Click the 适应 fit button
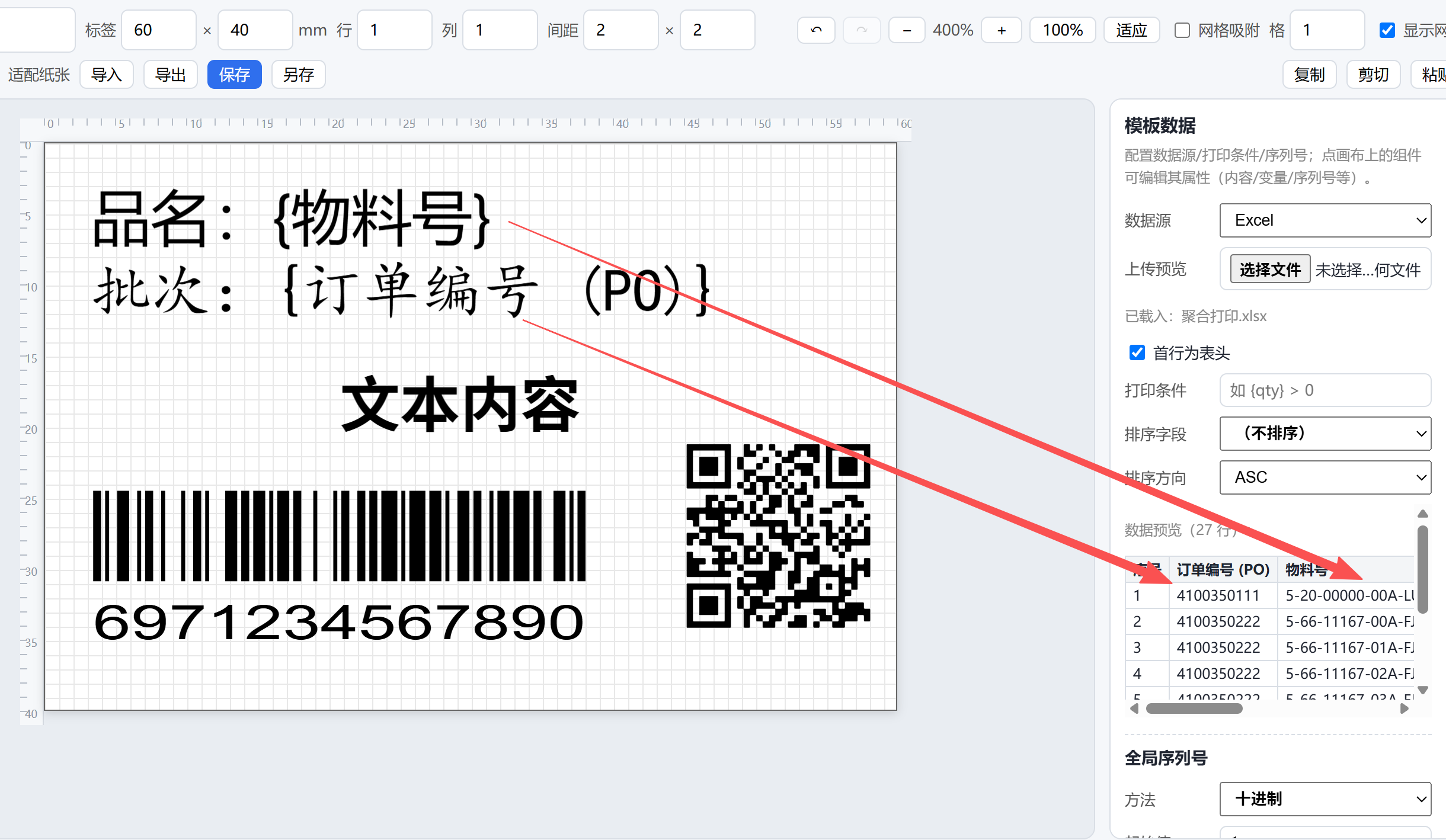 pos(1132,30)
